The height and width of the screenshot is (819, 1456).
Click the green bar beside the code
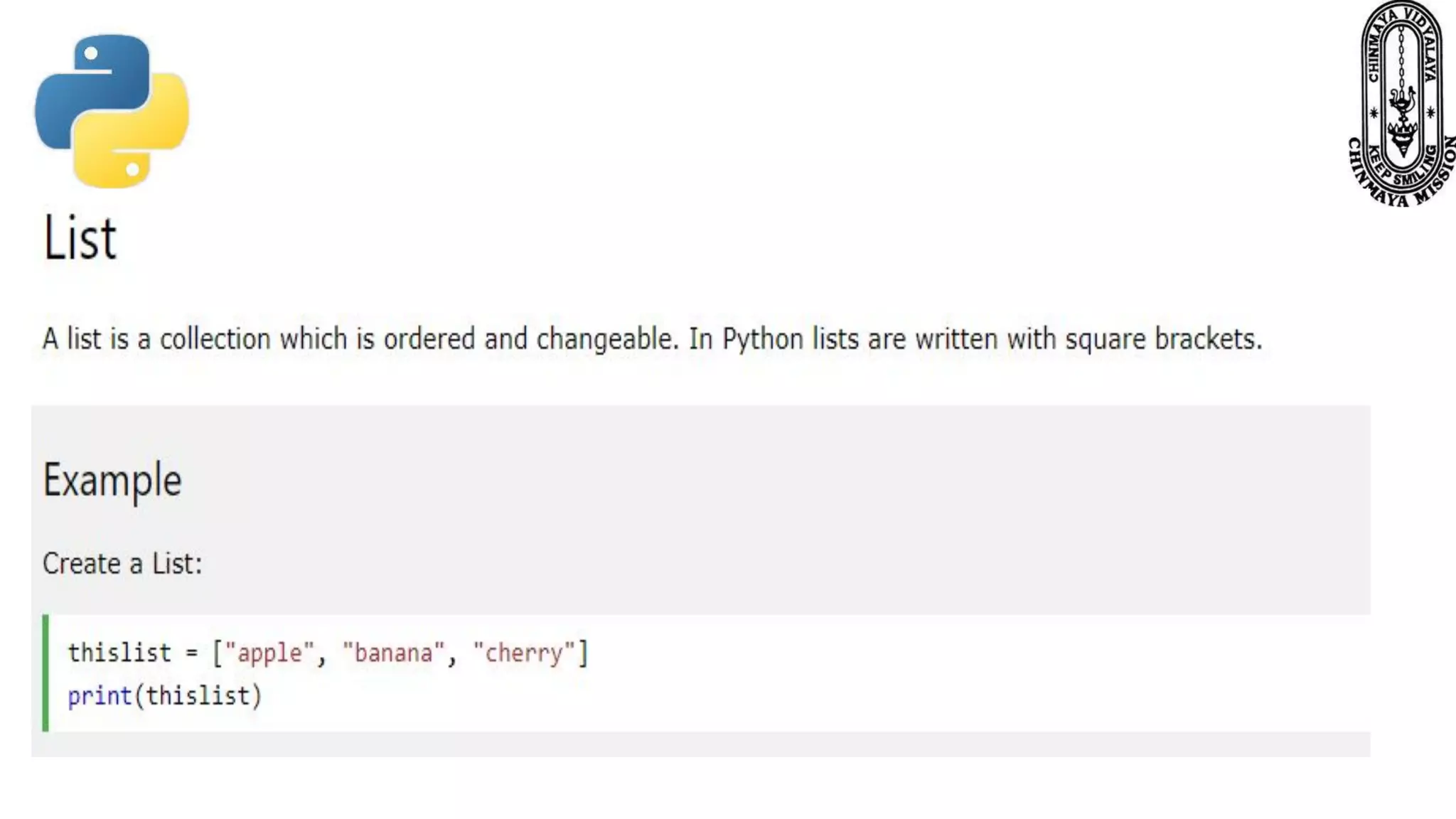tap(46, 673)
